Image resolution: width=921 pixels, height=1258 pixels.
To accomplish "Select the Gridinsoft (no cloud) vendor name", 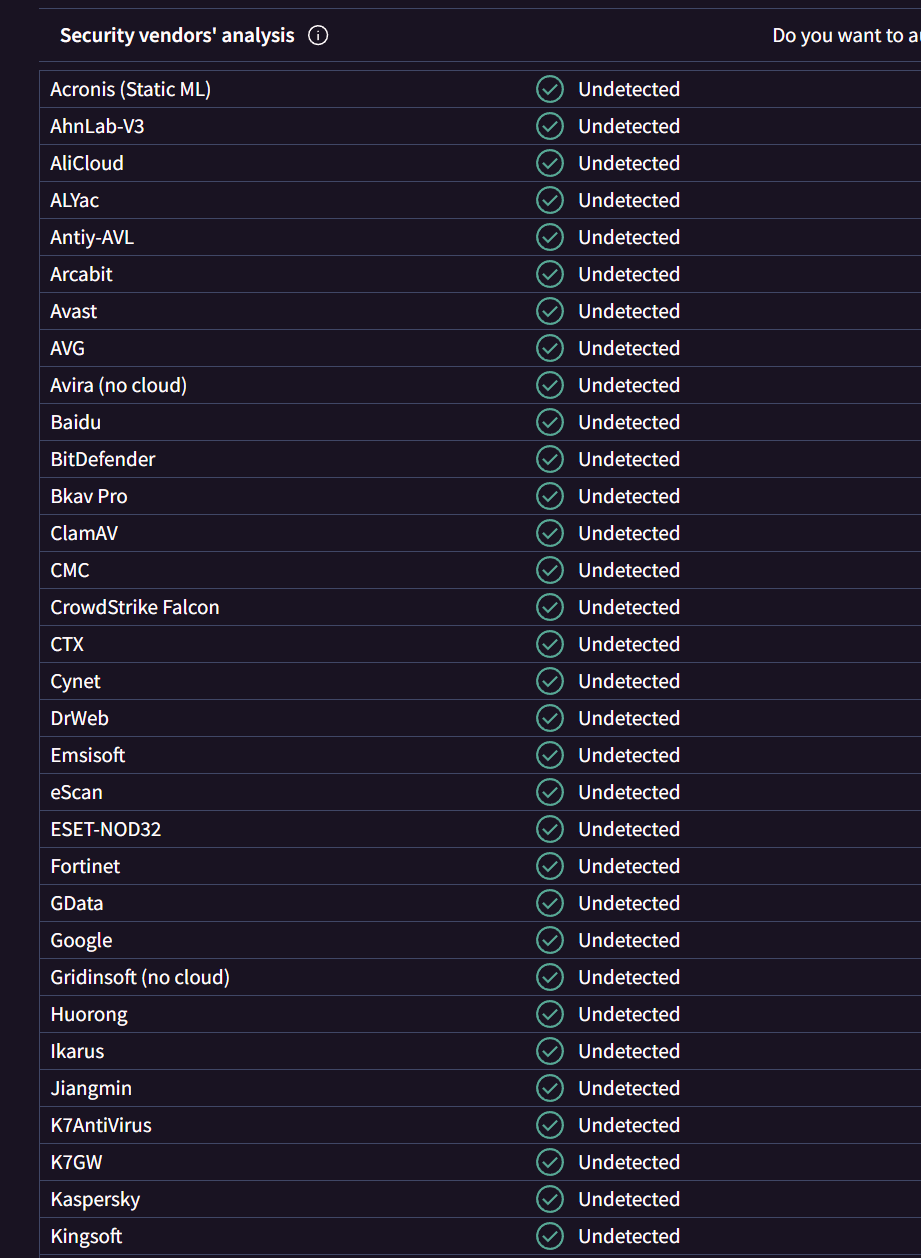I will (x=140, y=977).
